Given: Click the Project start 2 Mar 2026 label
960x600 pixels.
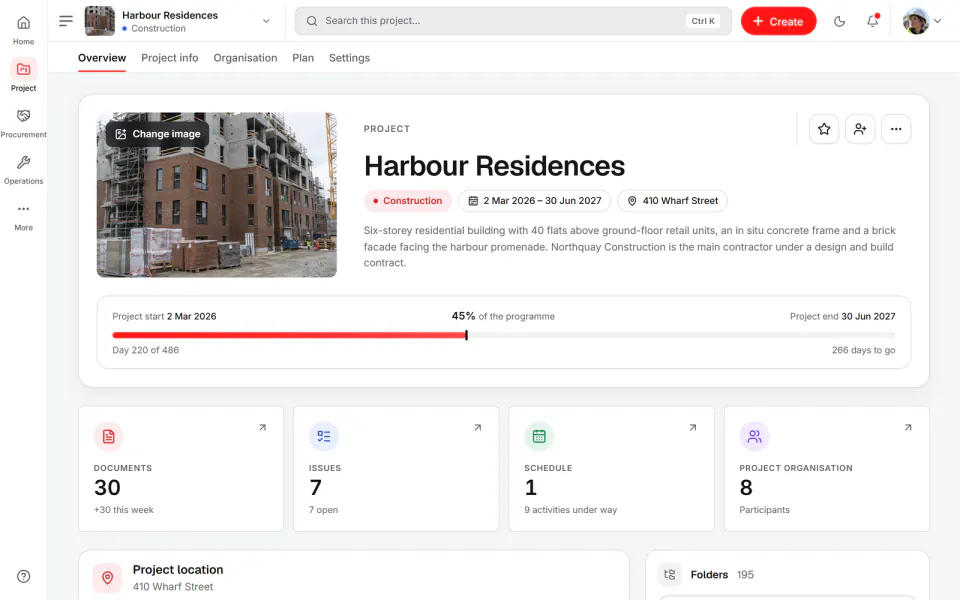Looking at the screenshot, I should click(x=164, y=317).
